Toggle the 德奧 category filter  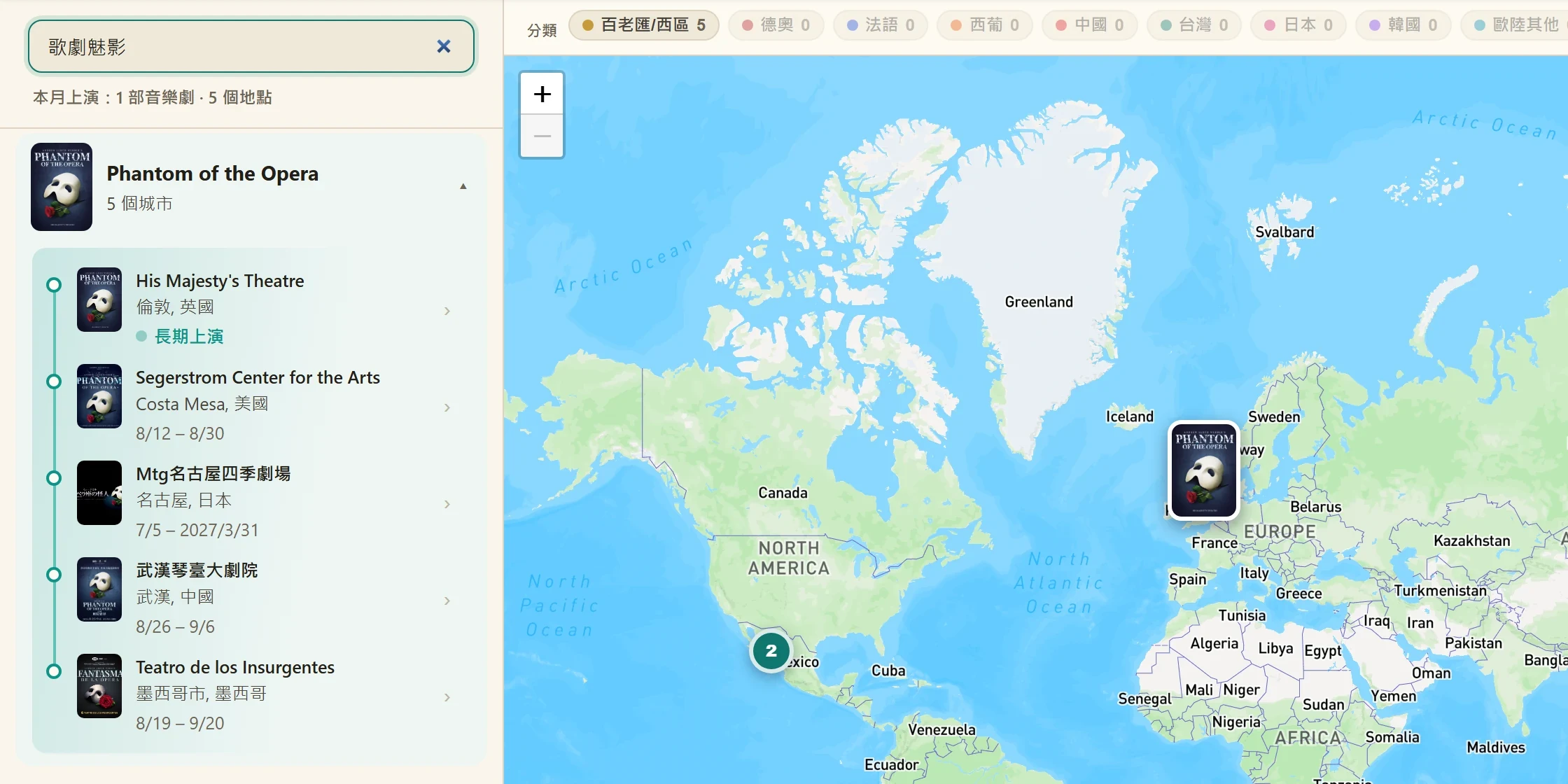tap(776, 25)
